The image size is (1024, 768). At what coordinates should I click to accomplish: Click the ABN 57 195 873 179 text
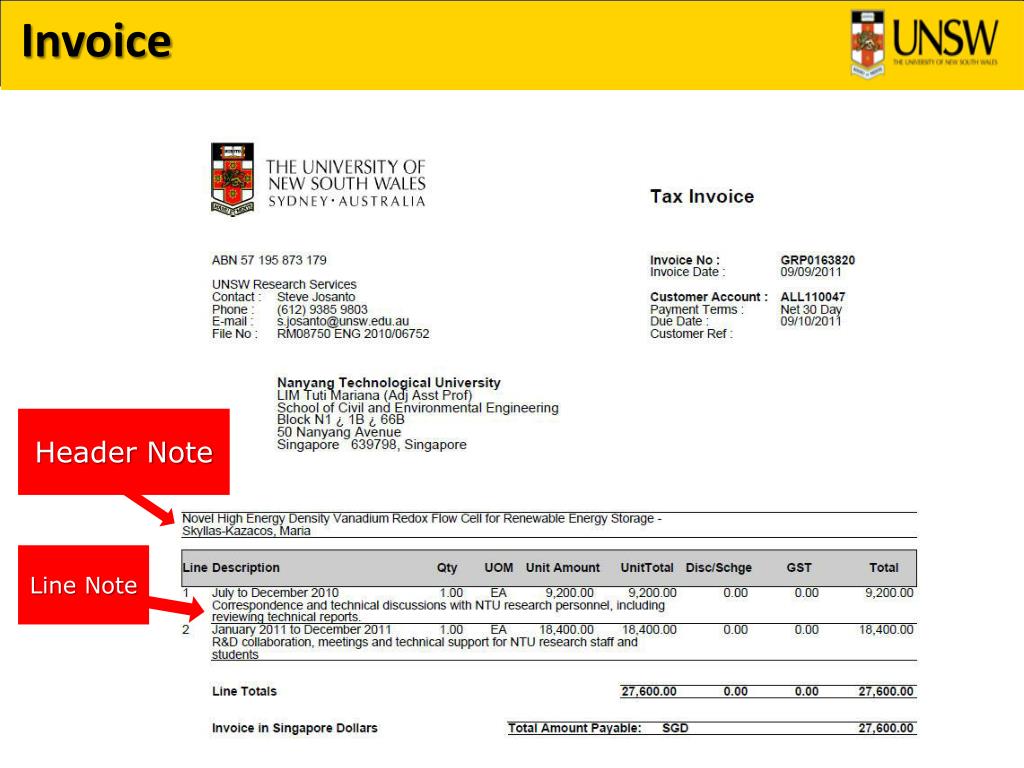269,260
